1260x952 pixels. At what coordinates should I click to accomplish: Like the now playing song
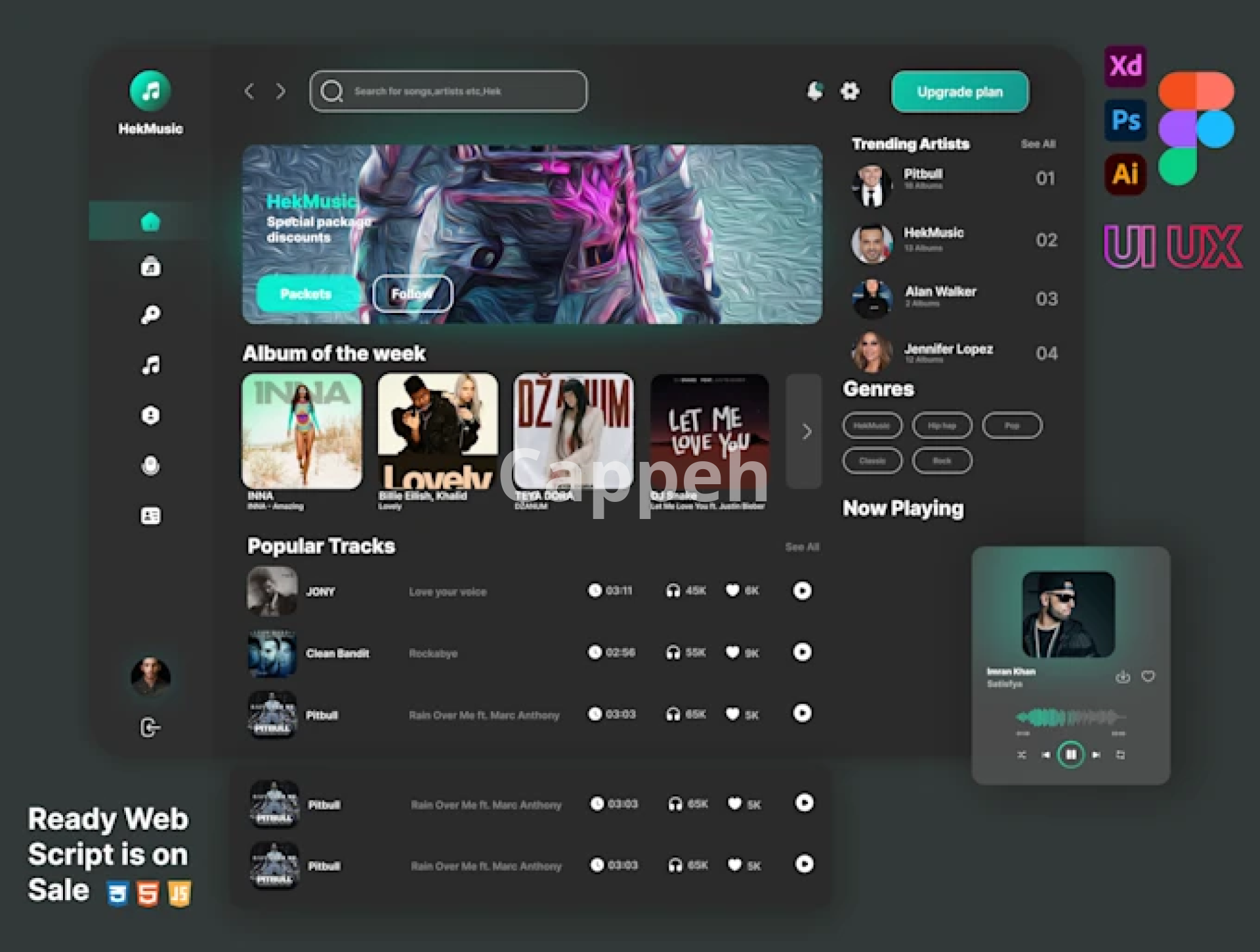(x=1148, y=676)
